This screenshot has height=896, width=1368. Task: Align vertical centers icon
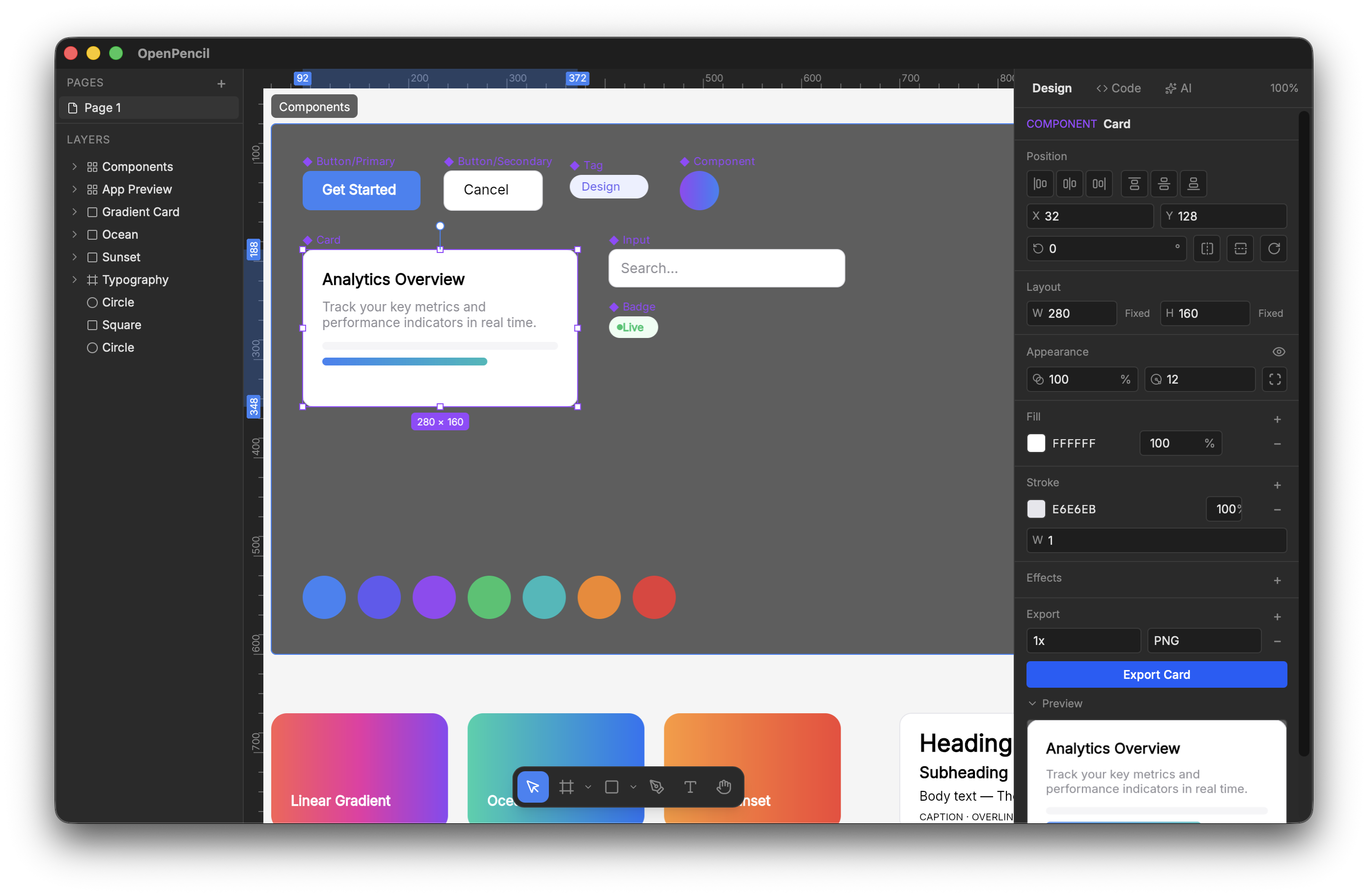[1164, 184]
